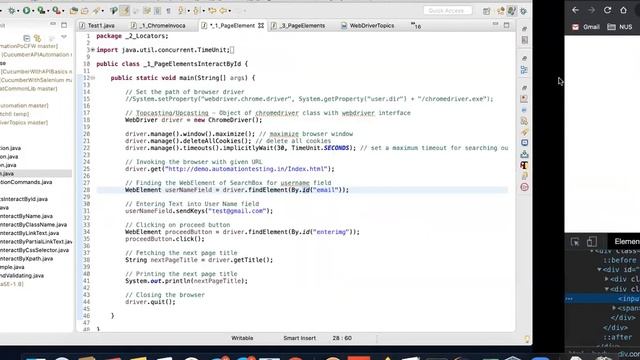The width and height of the screenshot is (640, 360).
Task: Click the Open Type folder icon
Action: [74, 11]
